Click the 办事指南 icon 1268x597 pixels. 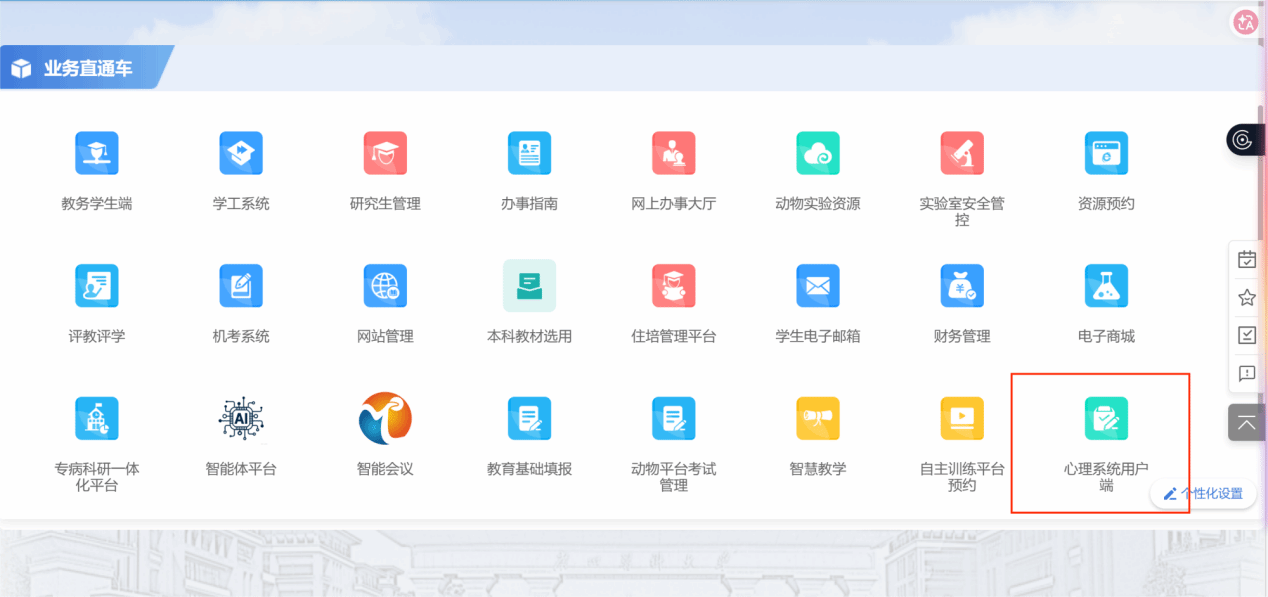pos(529,154)
